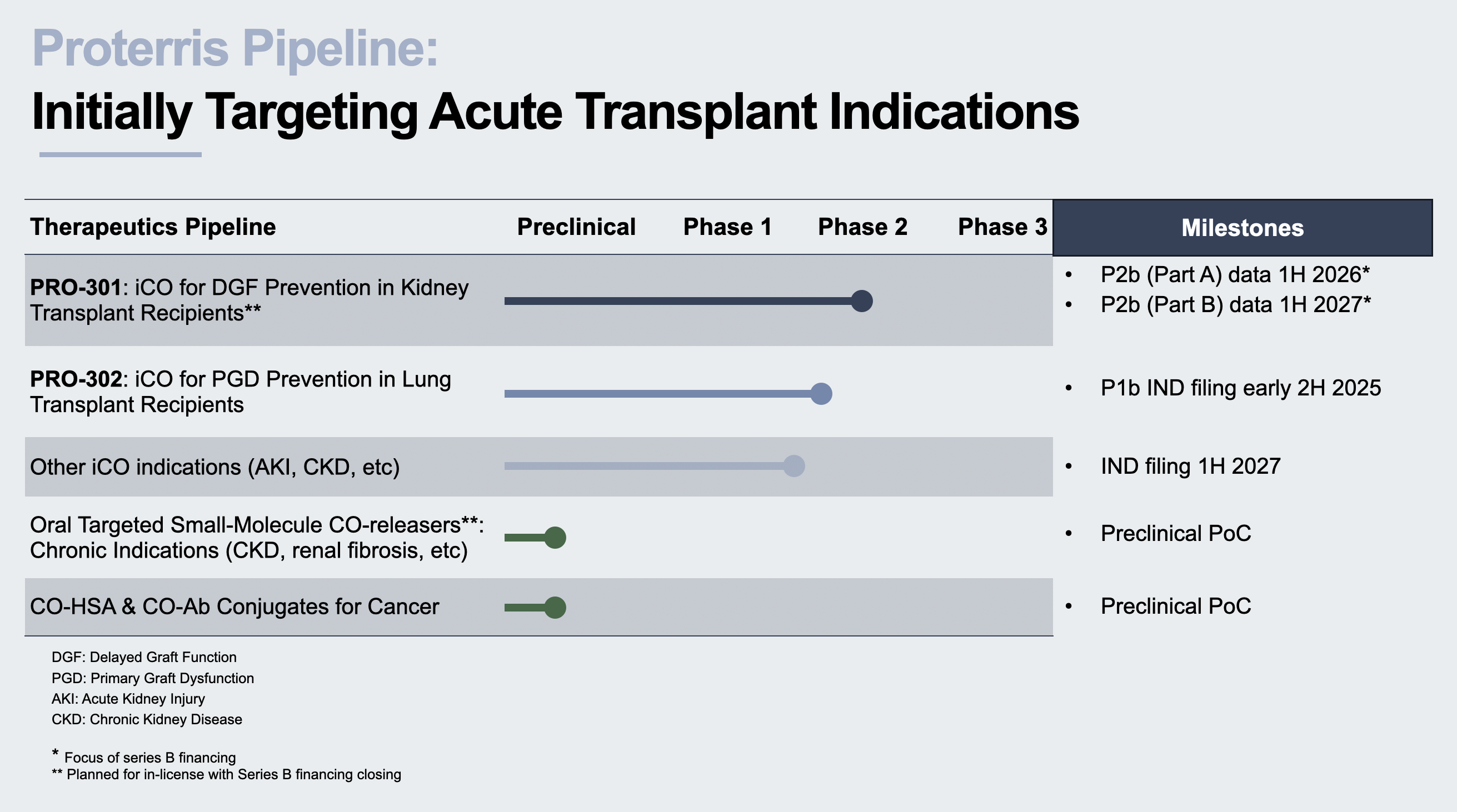Click the Preclinical column header

(x=576, y=227)
